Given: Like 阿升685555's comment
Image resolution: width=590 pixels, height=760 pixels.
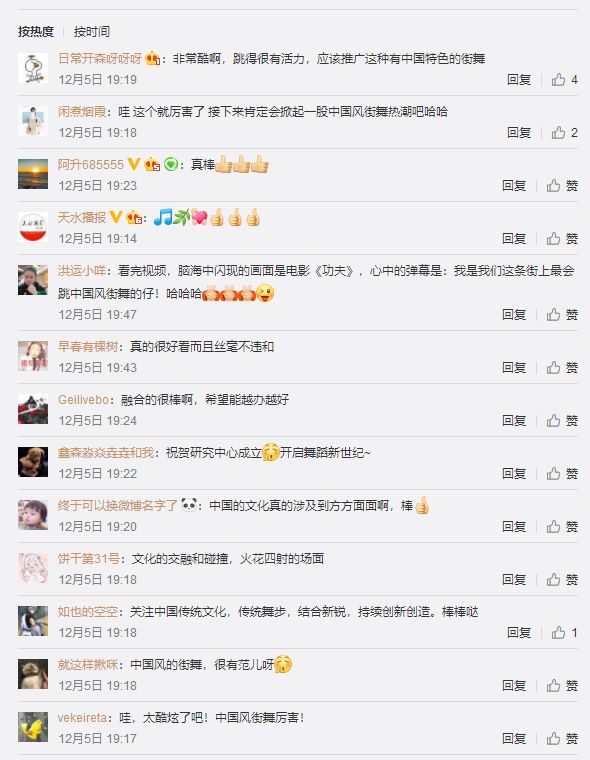Looking at the screenshot, I should 562,186.
